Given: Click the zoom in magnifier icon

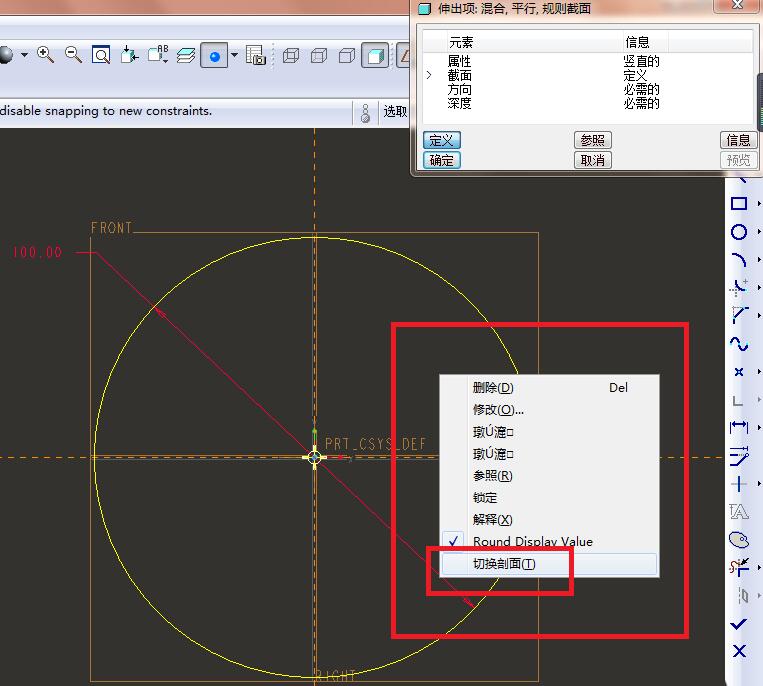Looking at the screenshot, I should 45,55.
